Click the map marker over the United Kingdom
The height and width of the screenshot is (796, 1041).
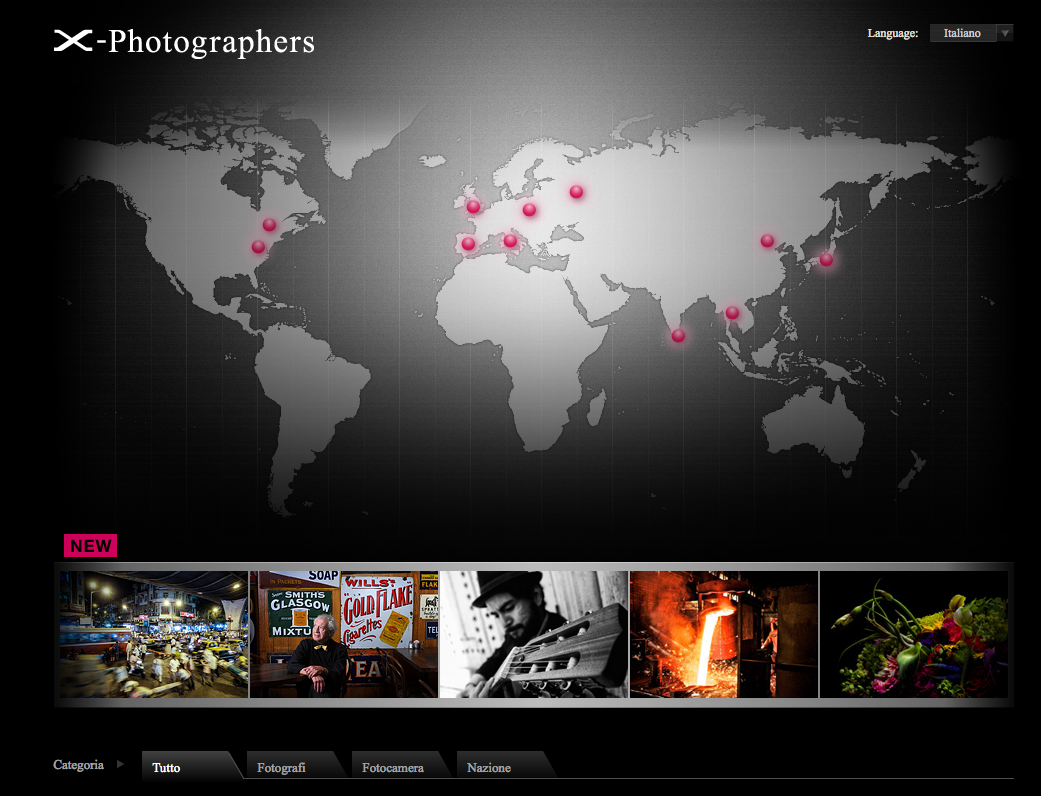pyautogui.click(x=474, y=207)
